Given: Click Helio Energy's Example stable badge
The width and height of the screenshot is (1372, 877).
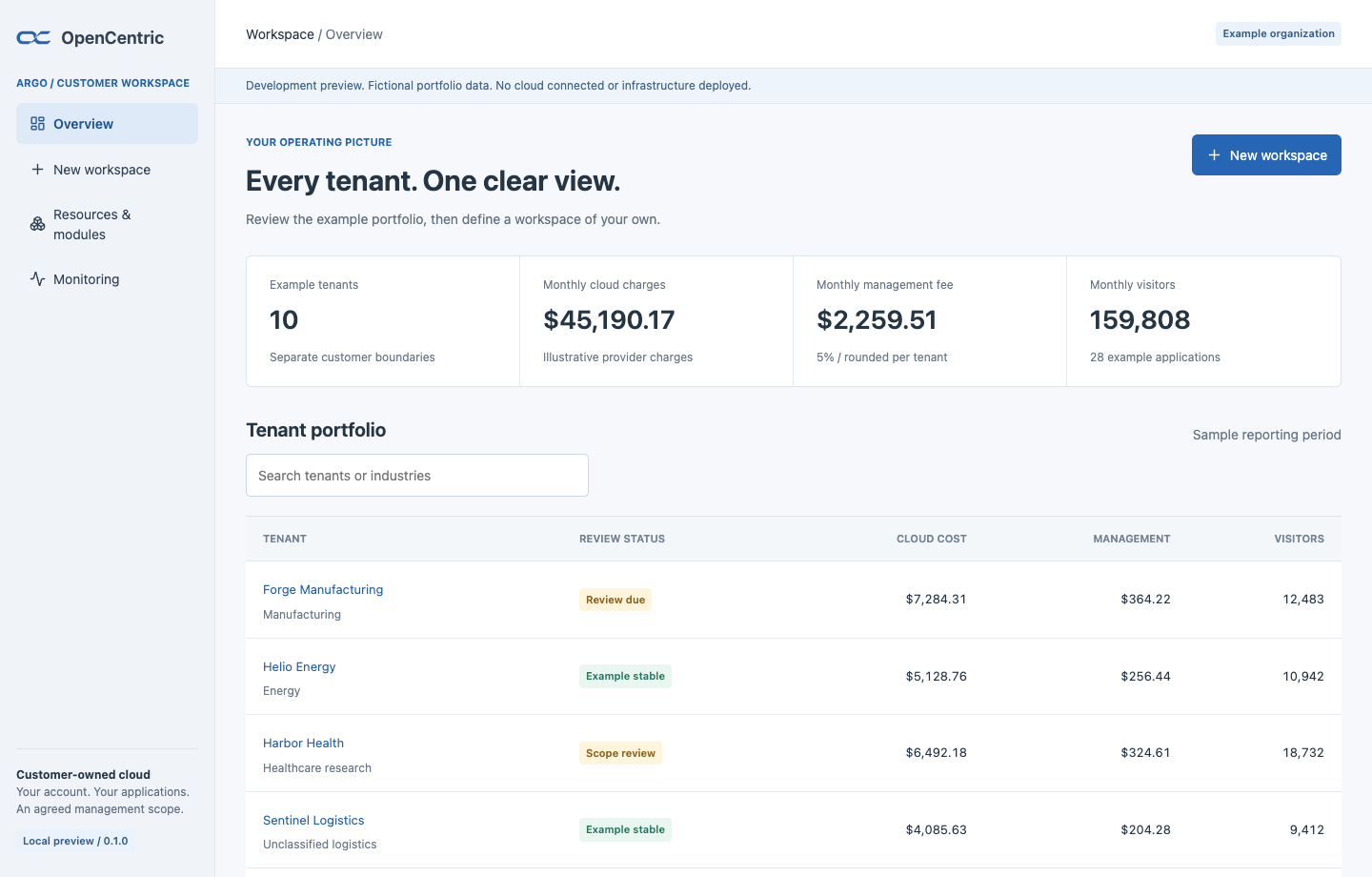Looking at the screenshot, I should point(625,677).
